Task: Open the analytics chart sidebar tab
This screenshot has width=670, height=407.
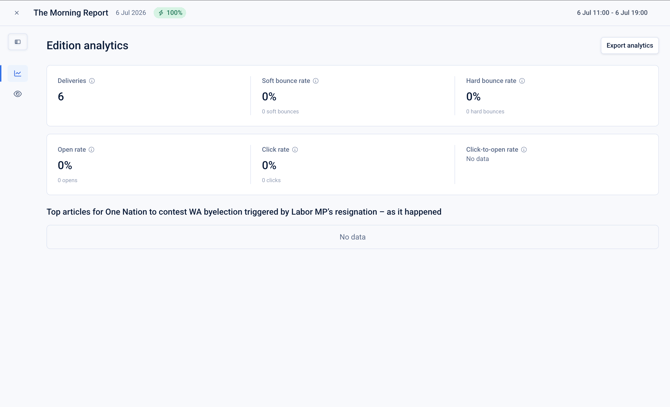Action: pyautogui.click(x=18, y=73)
